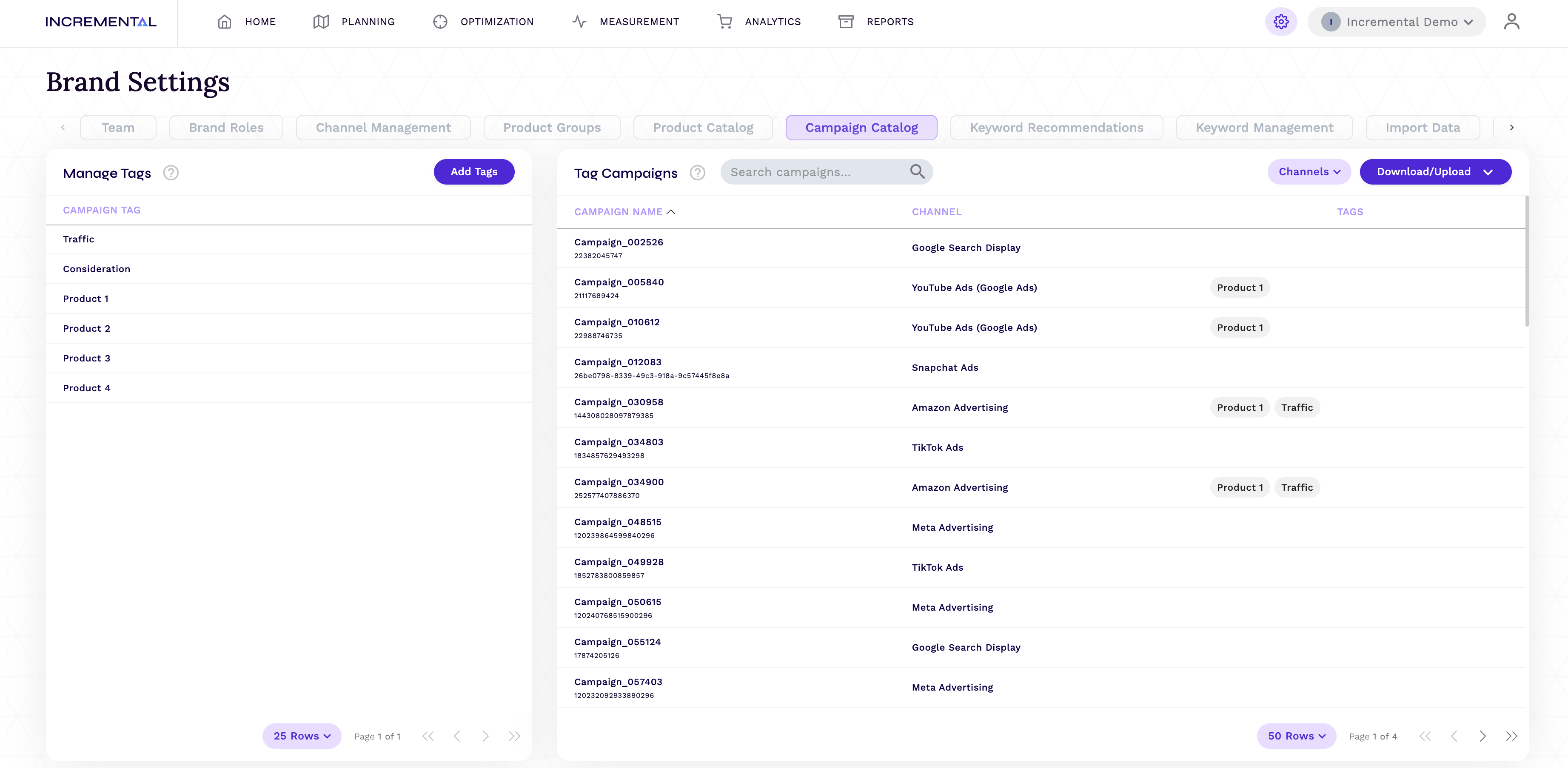Go to next page of Manage Tags

[x=486, y=737]
